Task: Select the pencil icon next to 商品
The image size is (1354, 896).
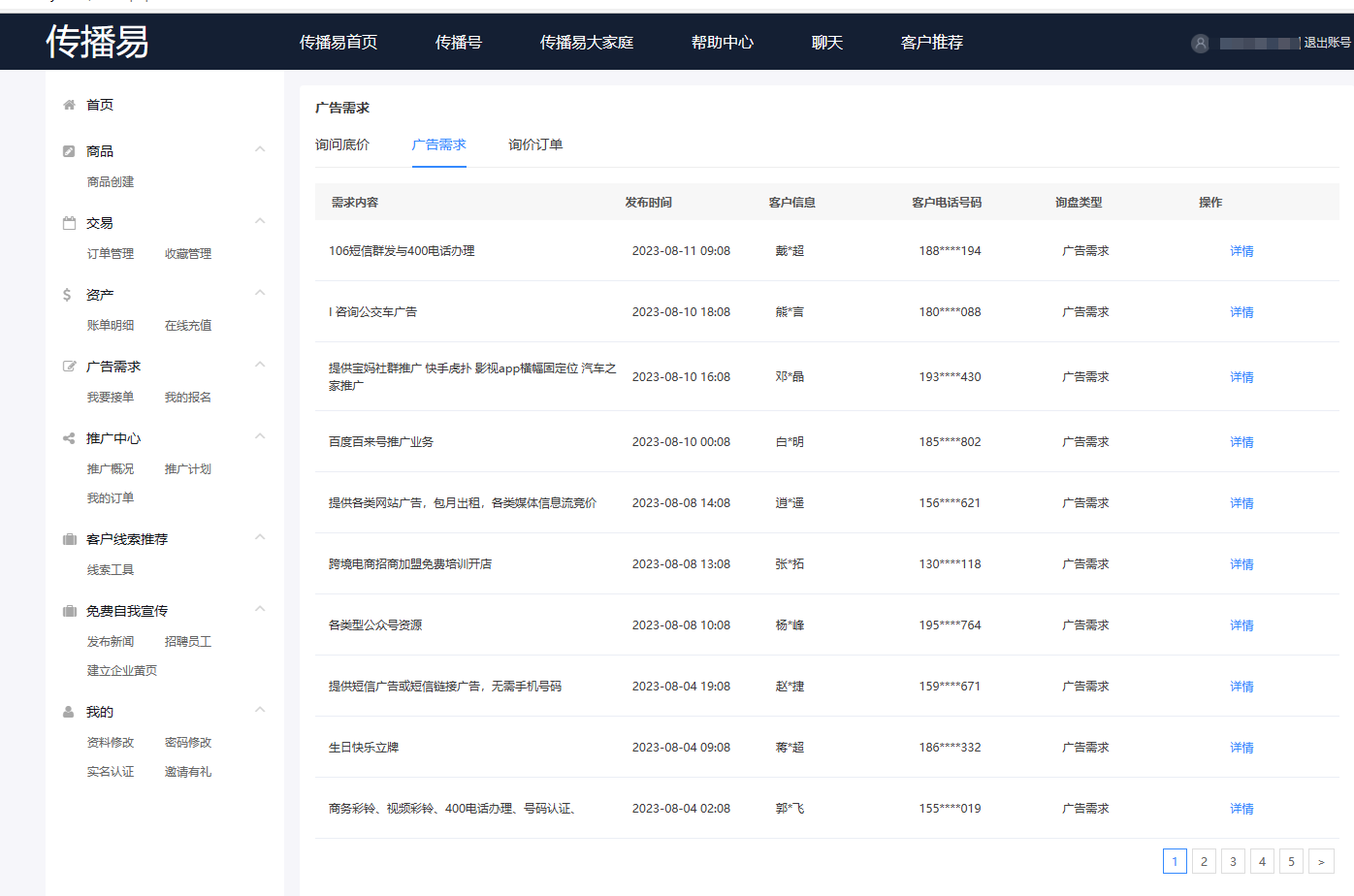Action: click(x=68, y=150)
